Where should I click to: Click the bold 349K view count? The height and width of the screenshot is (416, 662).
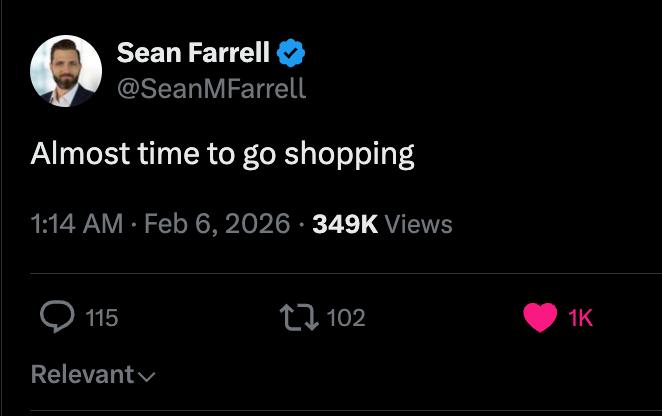pos(345,224)
